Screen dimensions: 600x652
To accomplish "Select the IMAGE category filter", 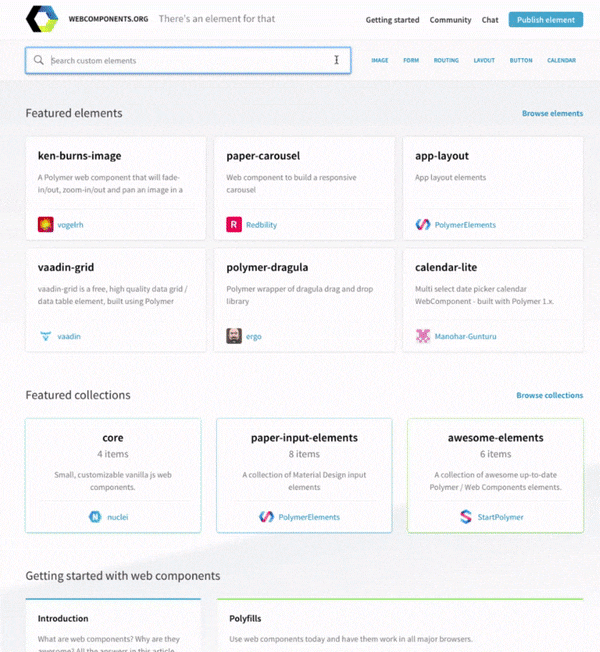I will point(380,61).
